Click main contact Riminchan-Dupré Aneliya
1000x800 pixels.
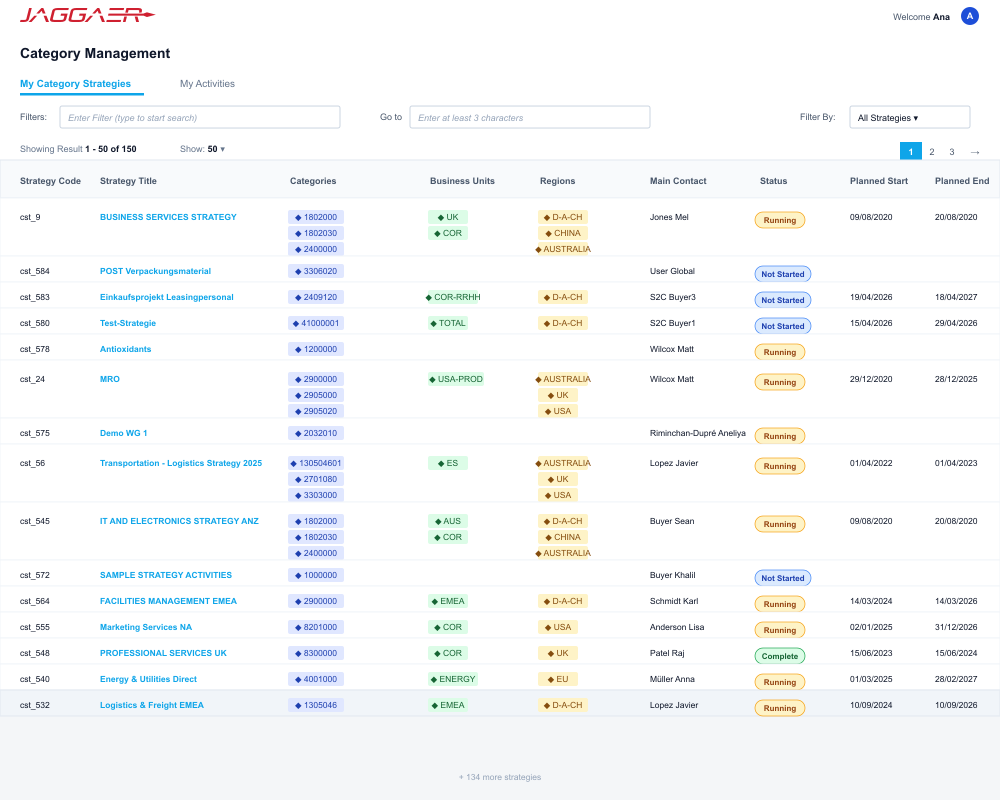point(698,433)
